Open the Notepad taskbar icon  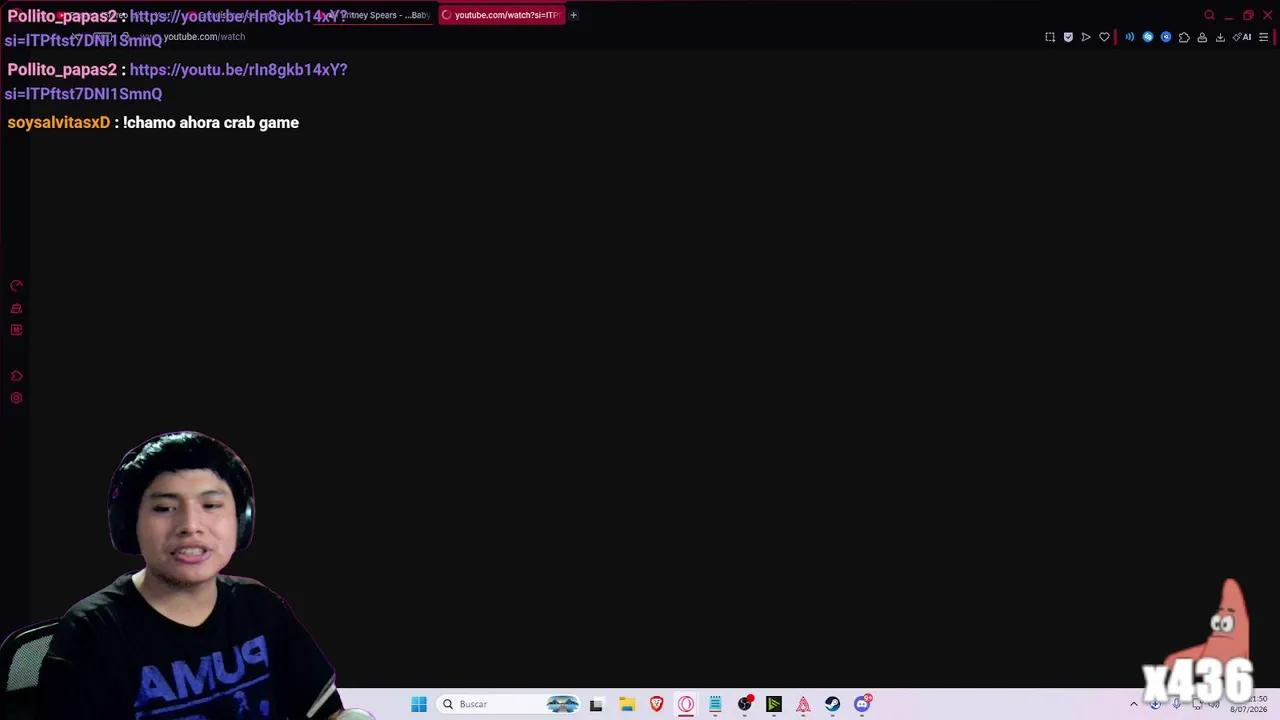(x=715, y=704)
